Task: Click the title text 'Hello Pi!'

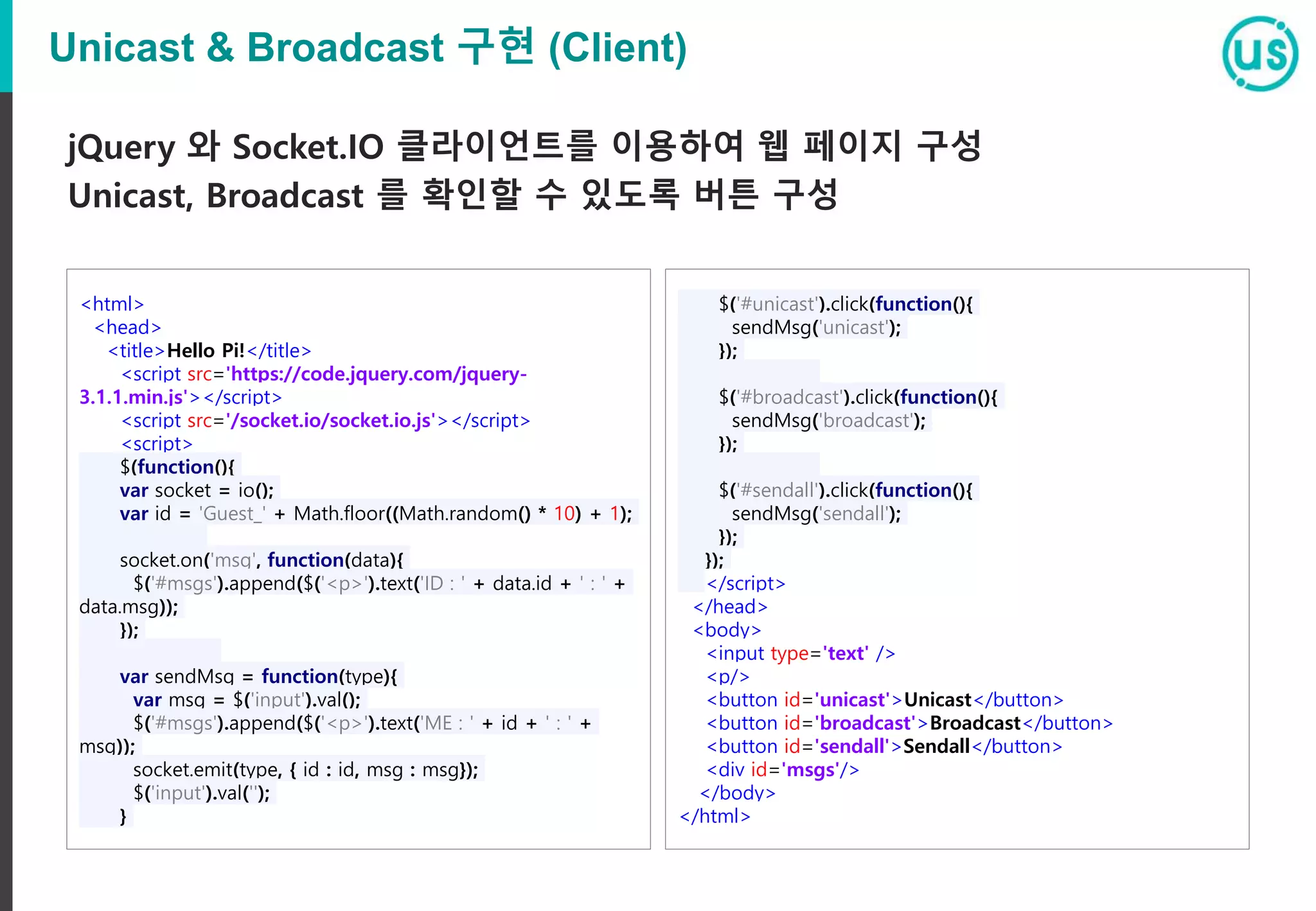Action: coord(206,351)
